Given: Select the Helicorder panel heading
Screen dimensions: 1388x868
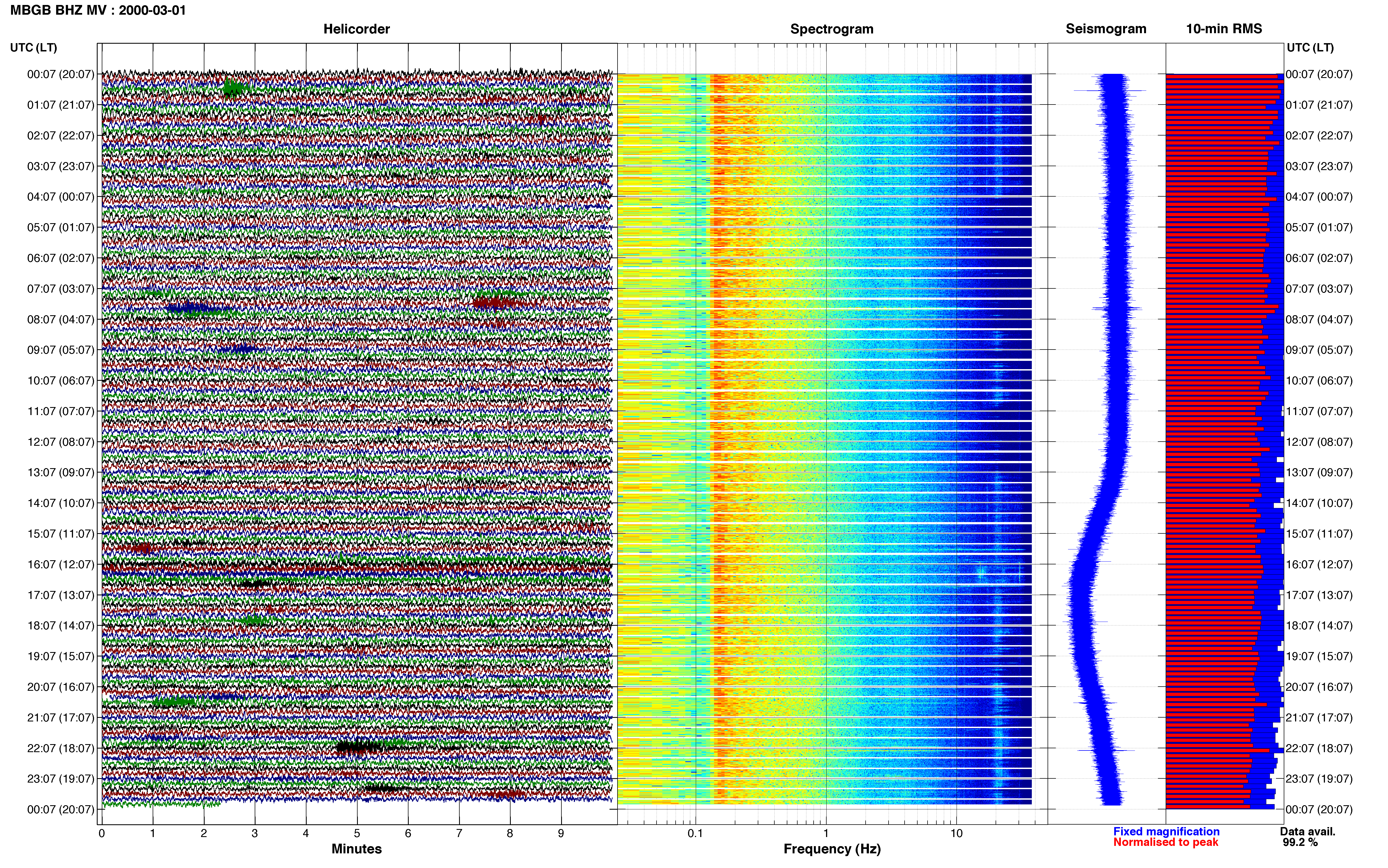Looking at the screenshot, I should (x=356, y=29).
